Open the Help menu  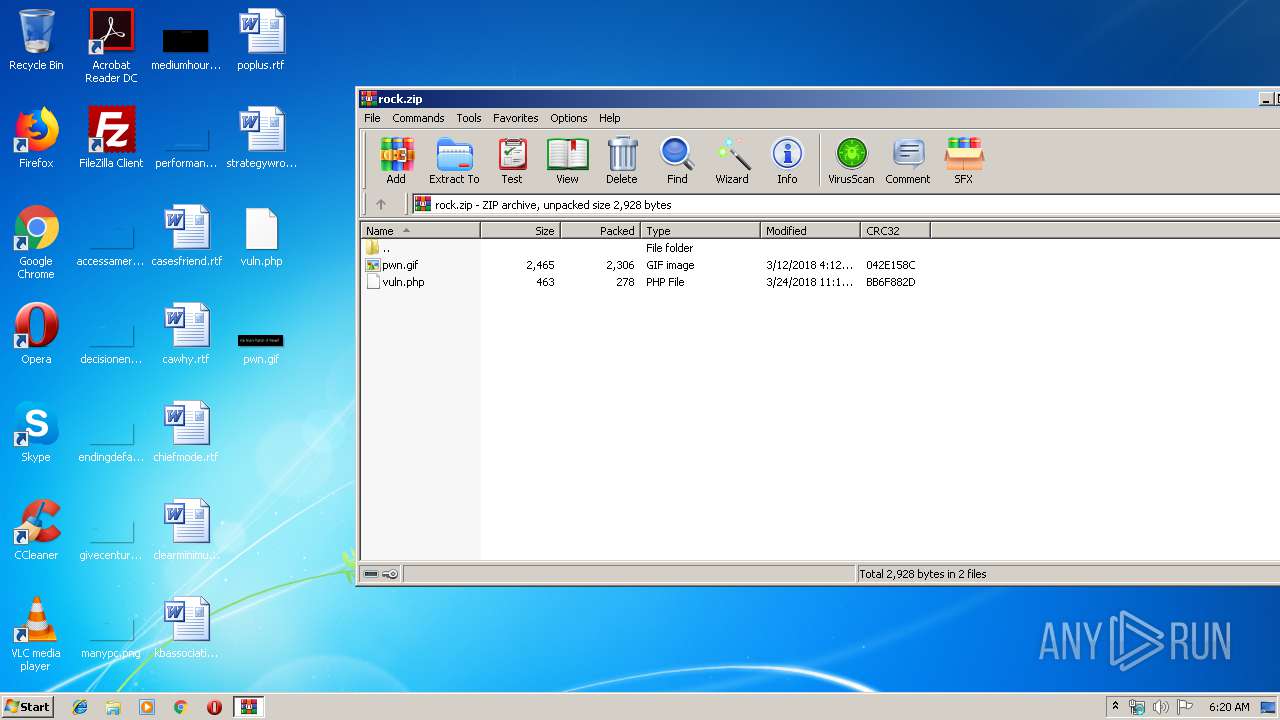610,118
